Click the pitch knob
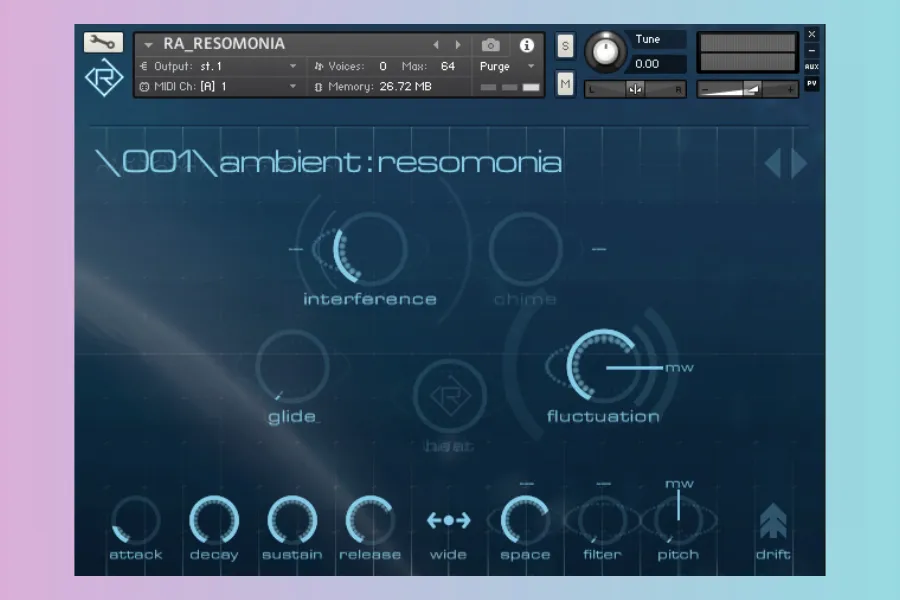This screenshot has height=600, width=900. (x=678, y=520)
